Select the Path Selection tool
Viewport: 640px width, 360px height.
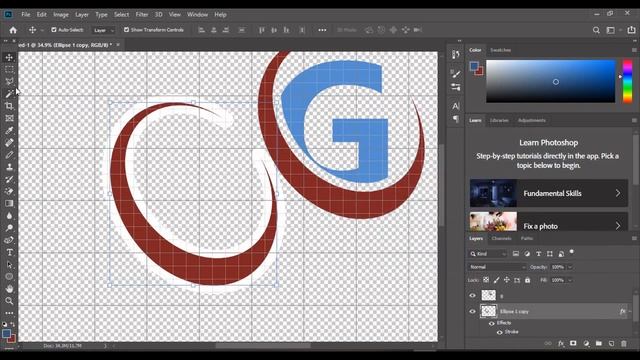[9, 264]
